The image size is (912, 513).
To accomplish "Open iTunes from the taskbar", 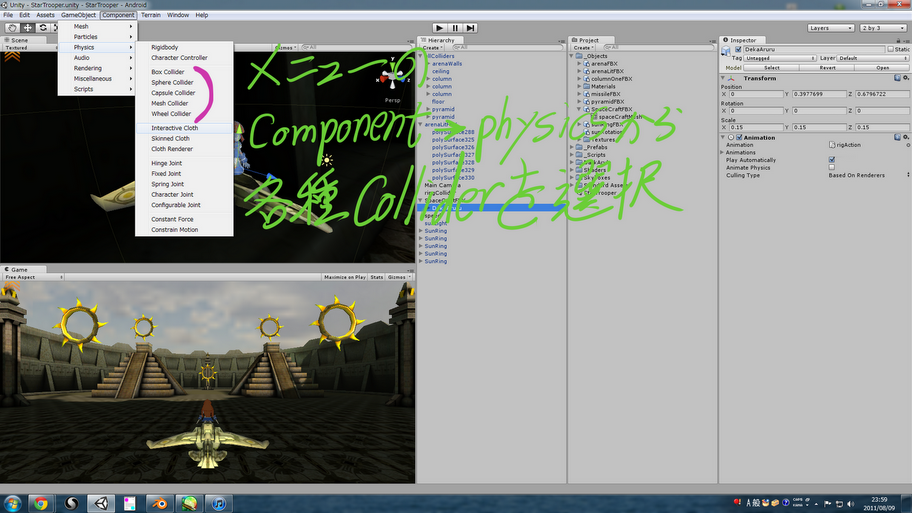I will click(219, 503).
